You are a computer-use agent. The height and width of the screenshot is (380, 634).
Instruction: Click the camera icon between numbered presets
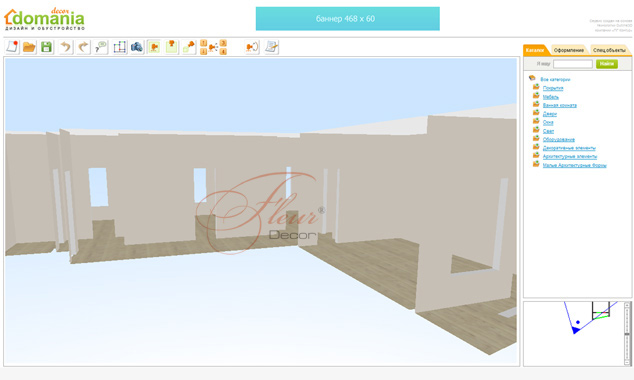coord(213,47)
